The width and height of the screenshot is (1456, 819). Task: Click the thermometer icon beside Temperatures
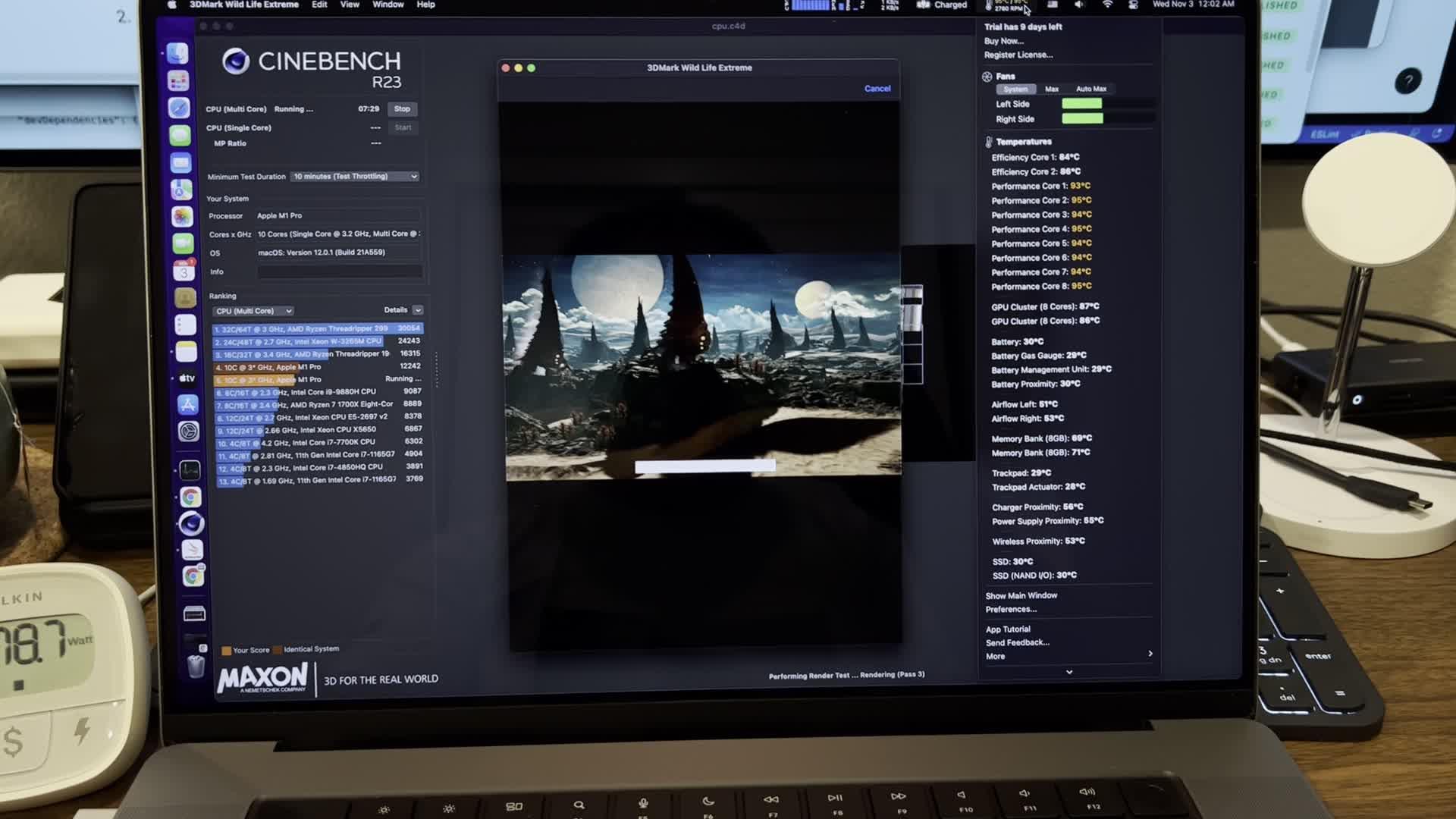pyautogui.click(x=987, y=141)
